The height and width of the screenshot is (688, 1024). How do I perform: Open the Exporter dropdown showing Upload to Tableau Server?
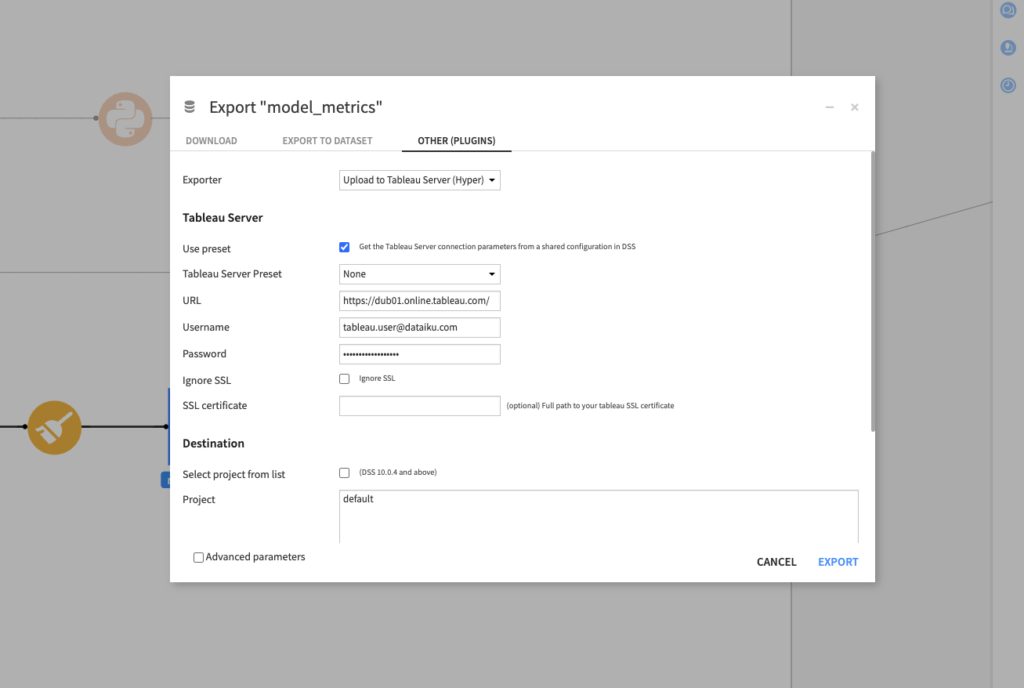click(x=419, y=180)
